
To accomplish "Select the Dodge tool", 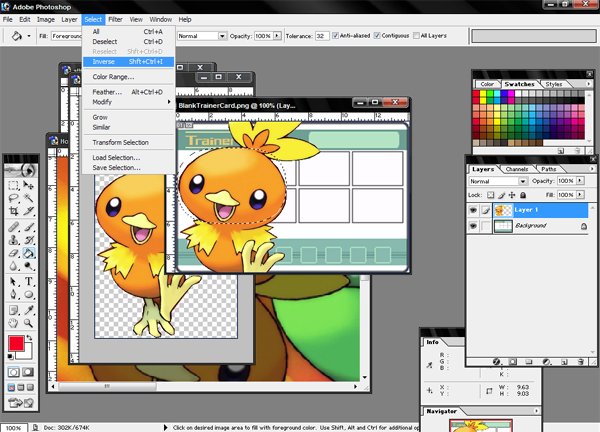I will (28, 266).
